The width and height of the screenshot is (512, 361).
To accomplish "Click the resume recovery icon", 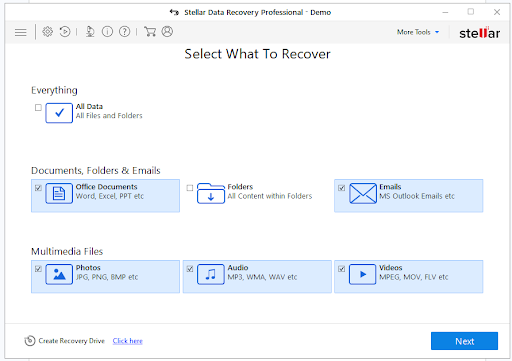I will [65, 32].
